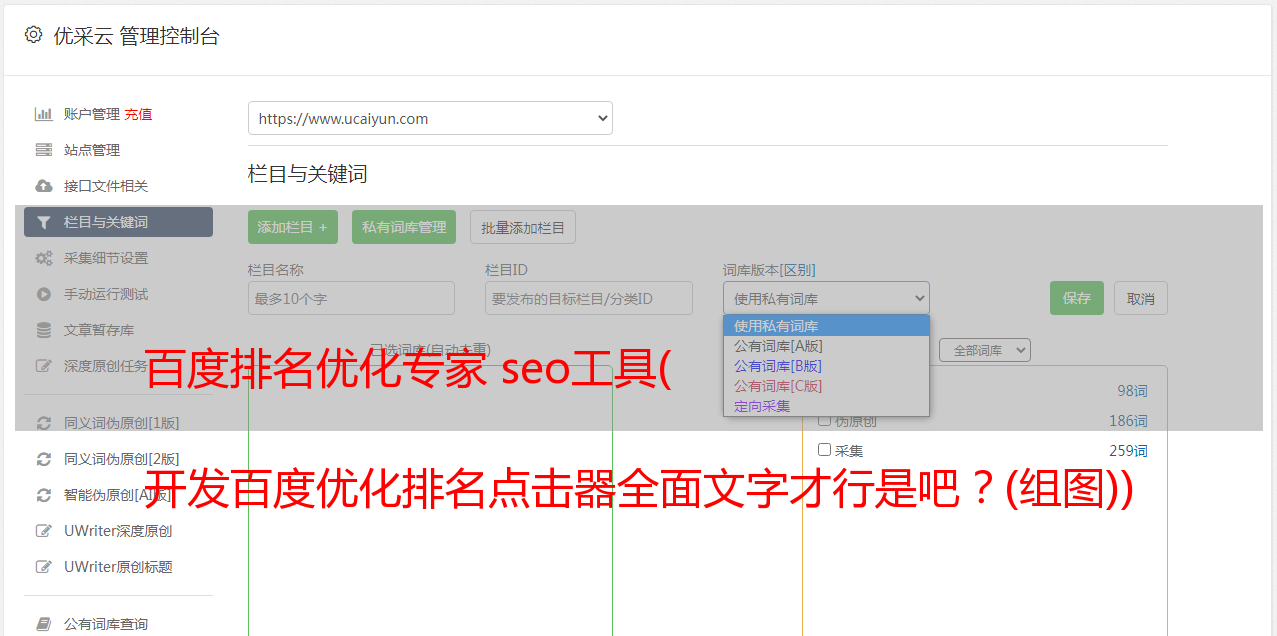Select 定向采集 option
Screen dimensions: 1277x636
(x=826, y=406)
